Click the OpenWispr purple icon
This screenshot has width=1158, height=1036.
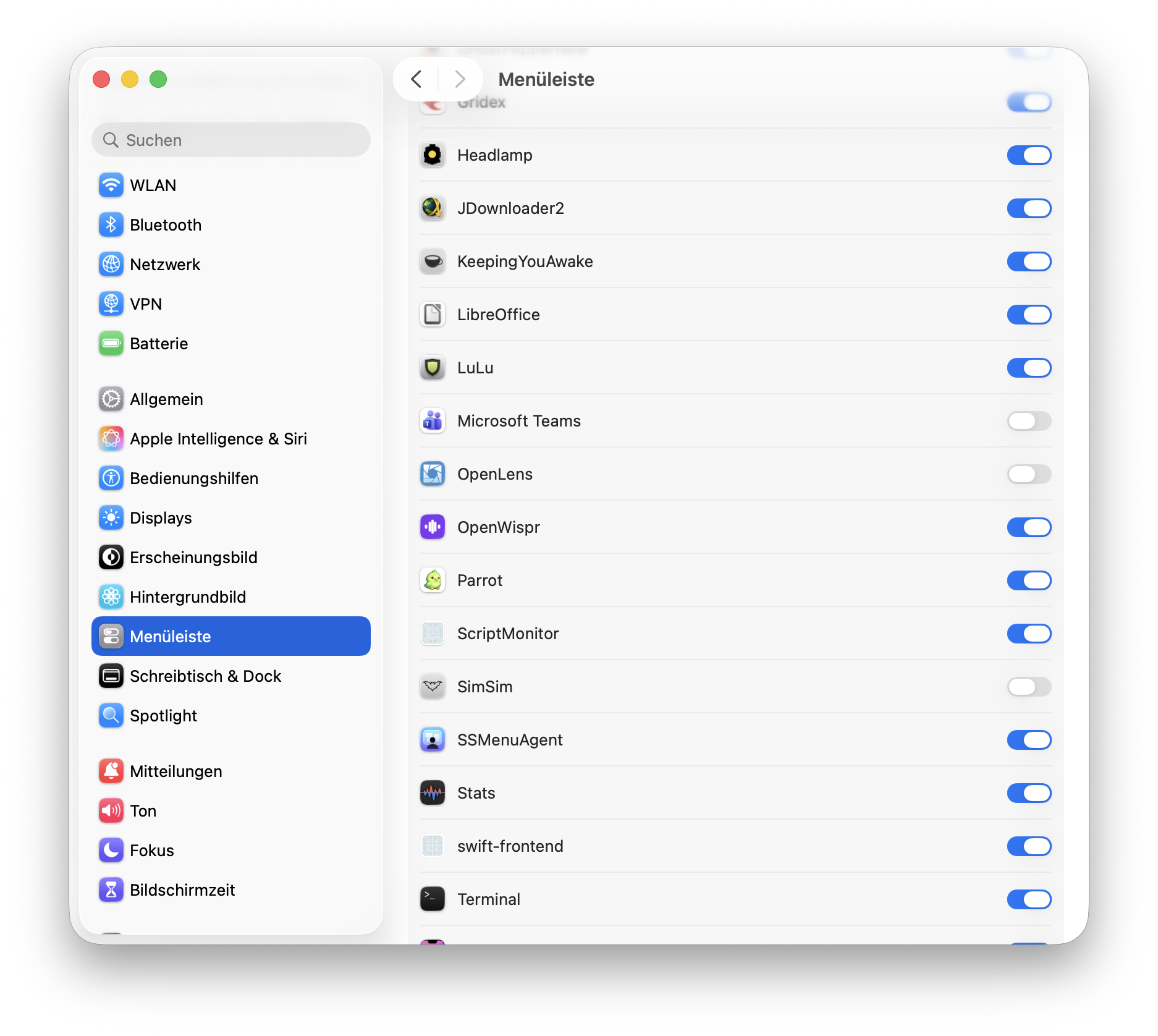click(x=433, y=527)
